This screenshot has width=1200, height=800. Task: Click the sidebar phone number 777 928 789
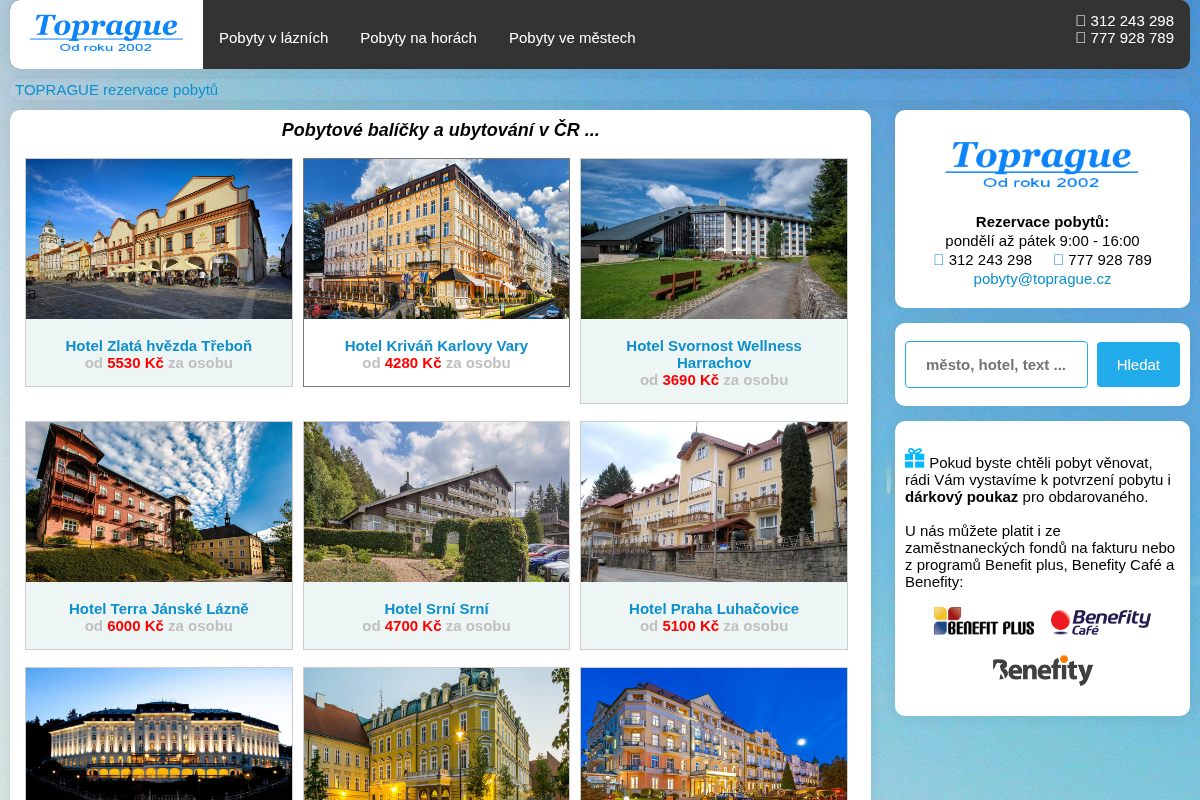pyautogui.click(x=1110, y=260)
